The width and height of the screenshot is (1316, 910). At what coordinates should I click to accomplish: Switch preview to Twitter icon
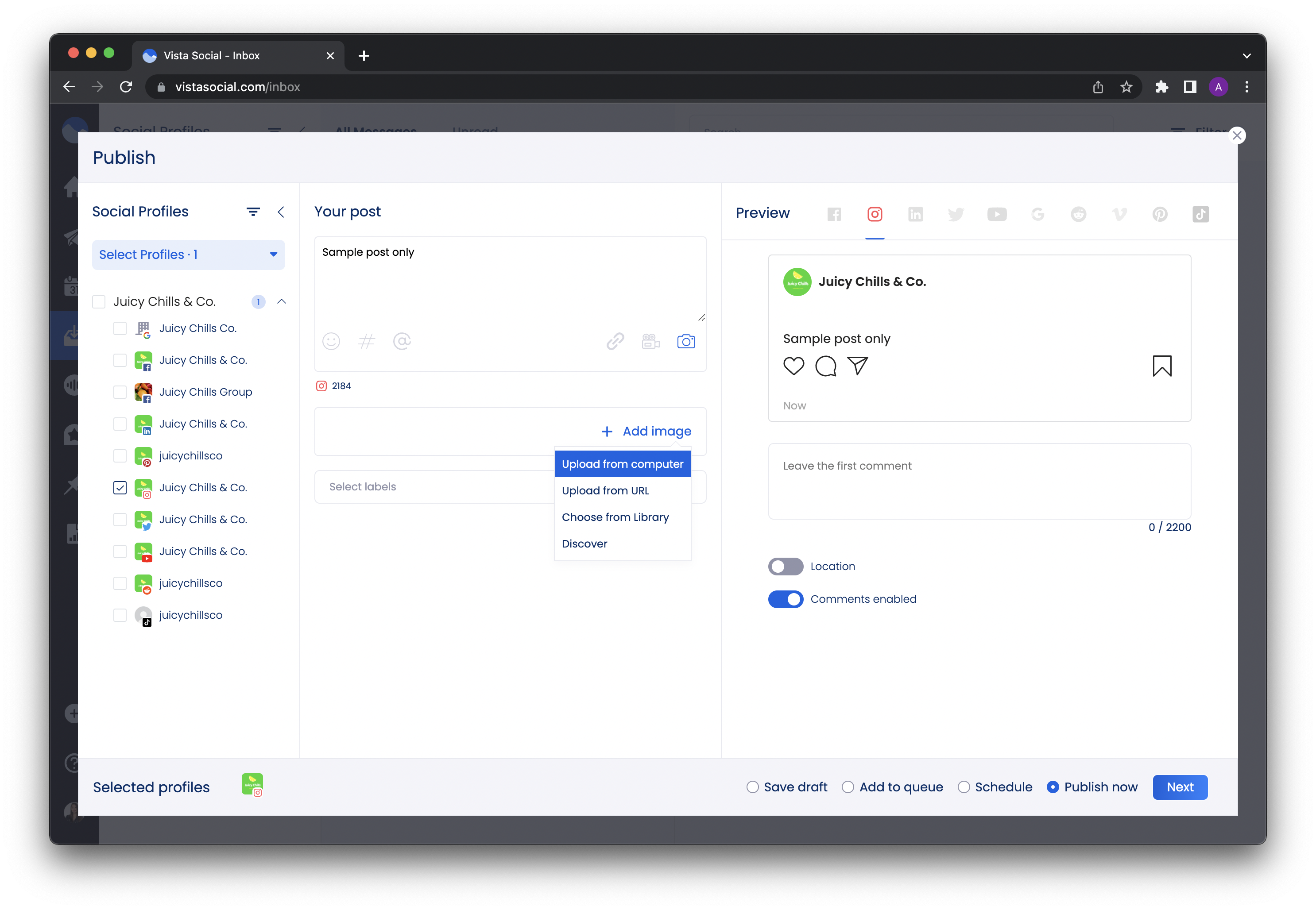pyautogui.click(x=956, y=214)
